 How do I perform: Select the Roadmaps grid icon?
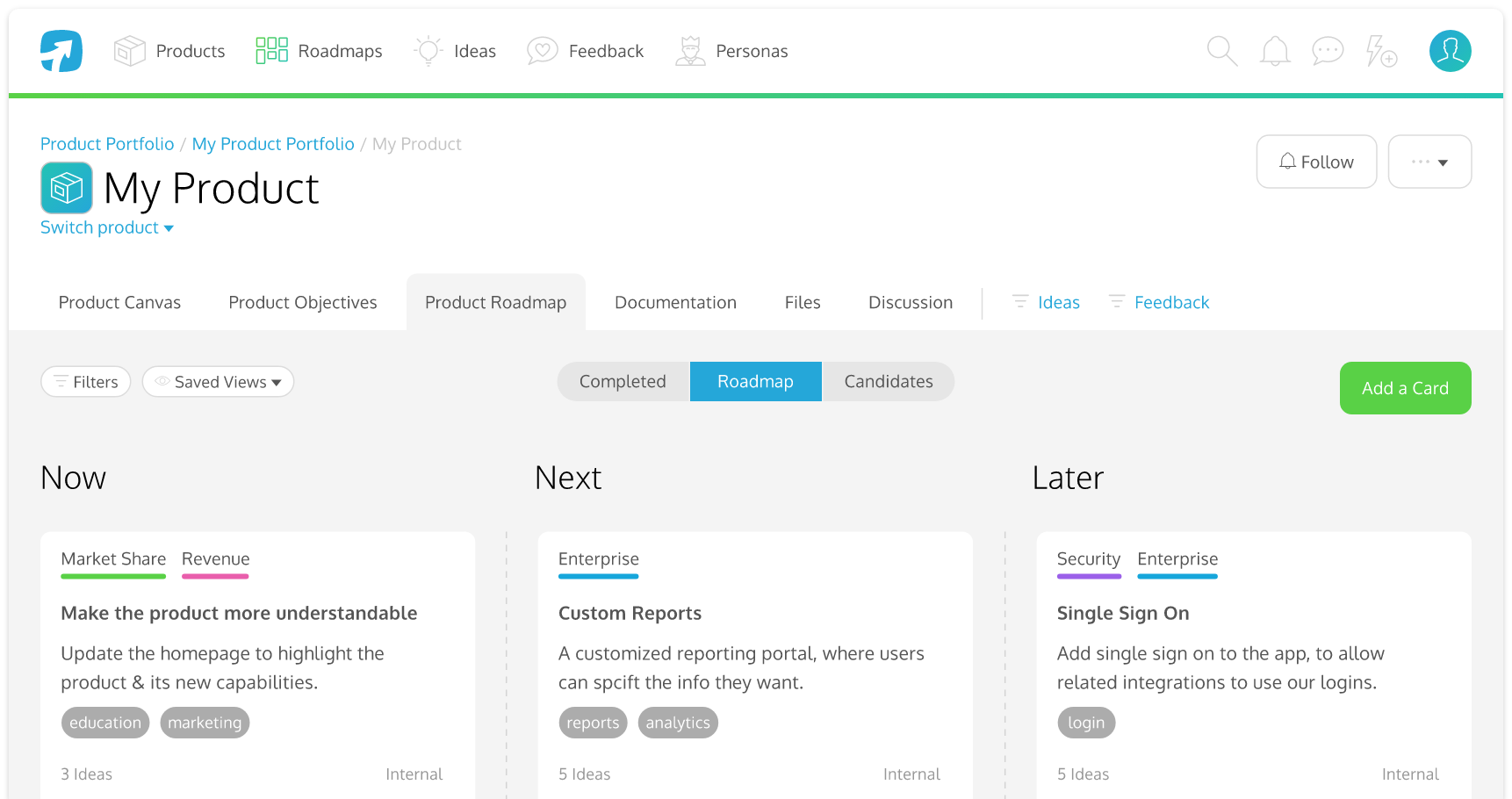[x=271, y=50]
